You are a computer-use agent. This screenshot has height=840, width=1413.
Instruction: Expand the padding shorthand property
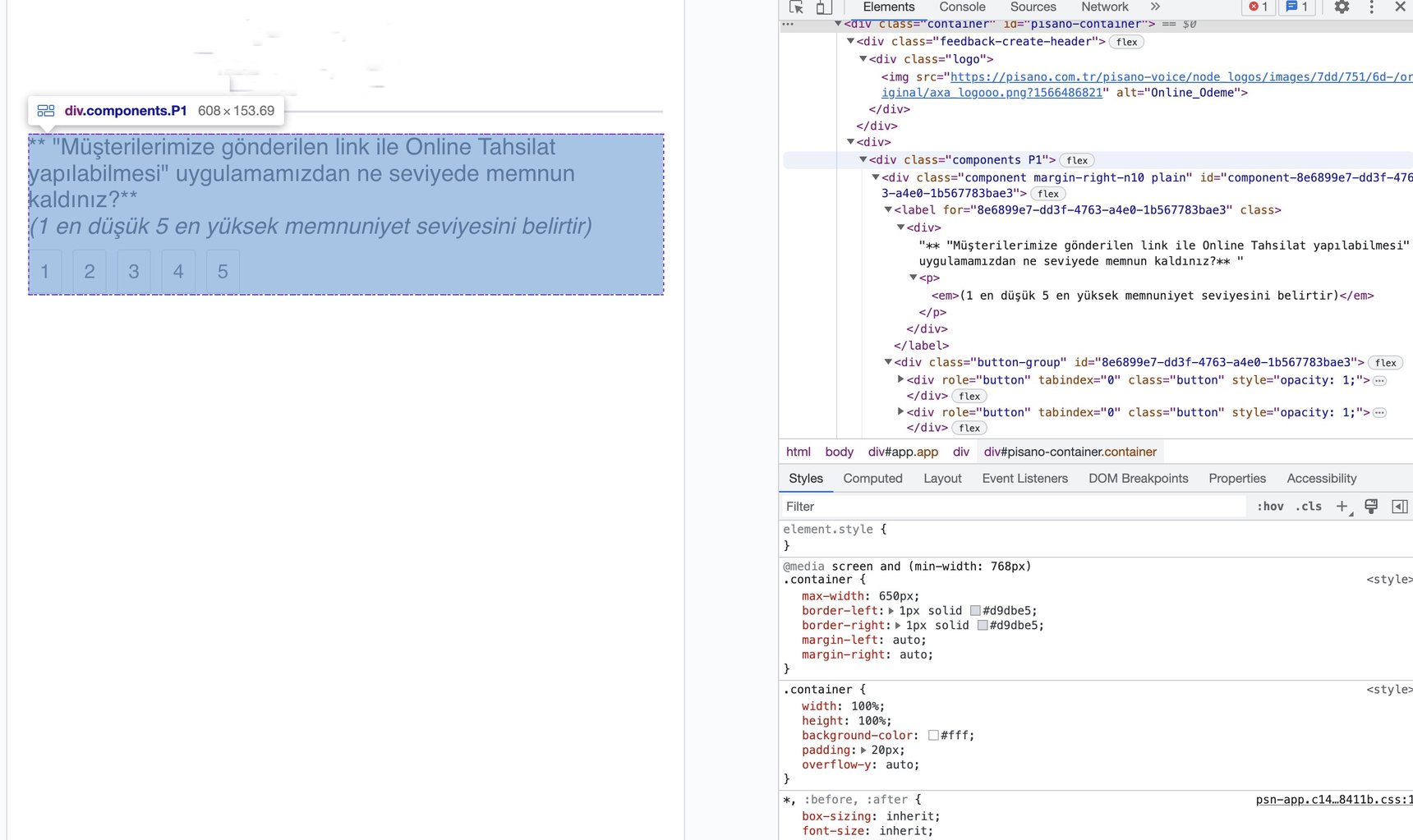click(x=863, y=750)
